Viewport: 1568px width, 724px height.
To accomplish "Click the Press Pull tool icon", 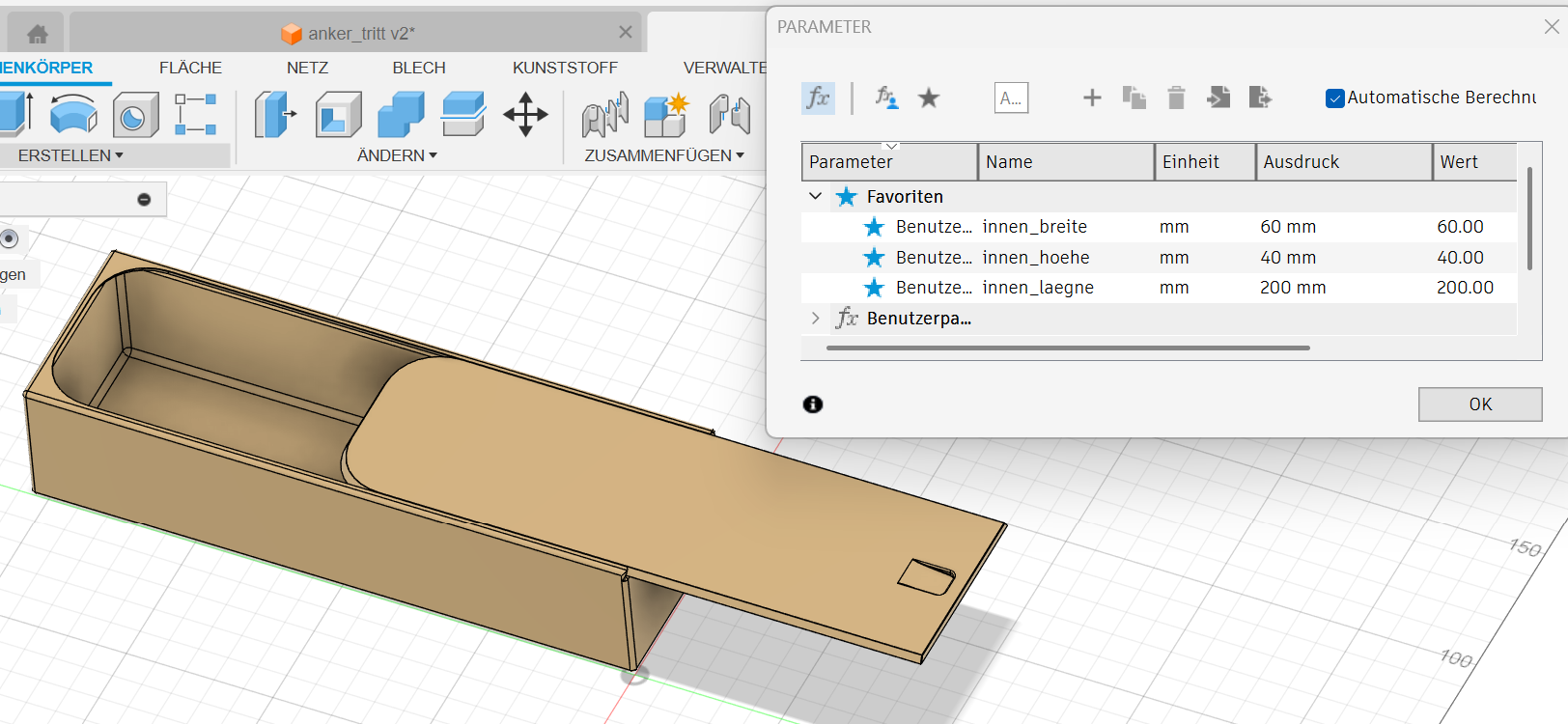I will click(274, 115).
